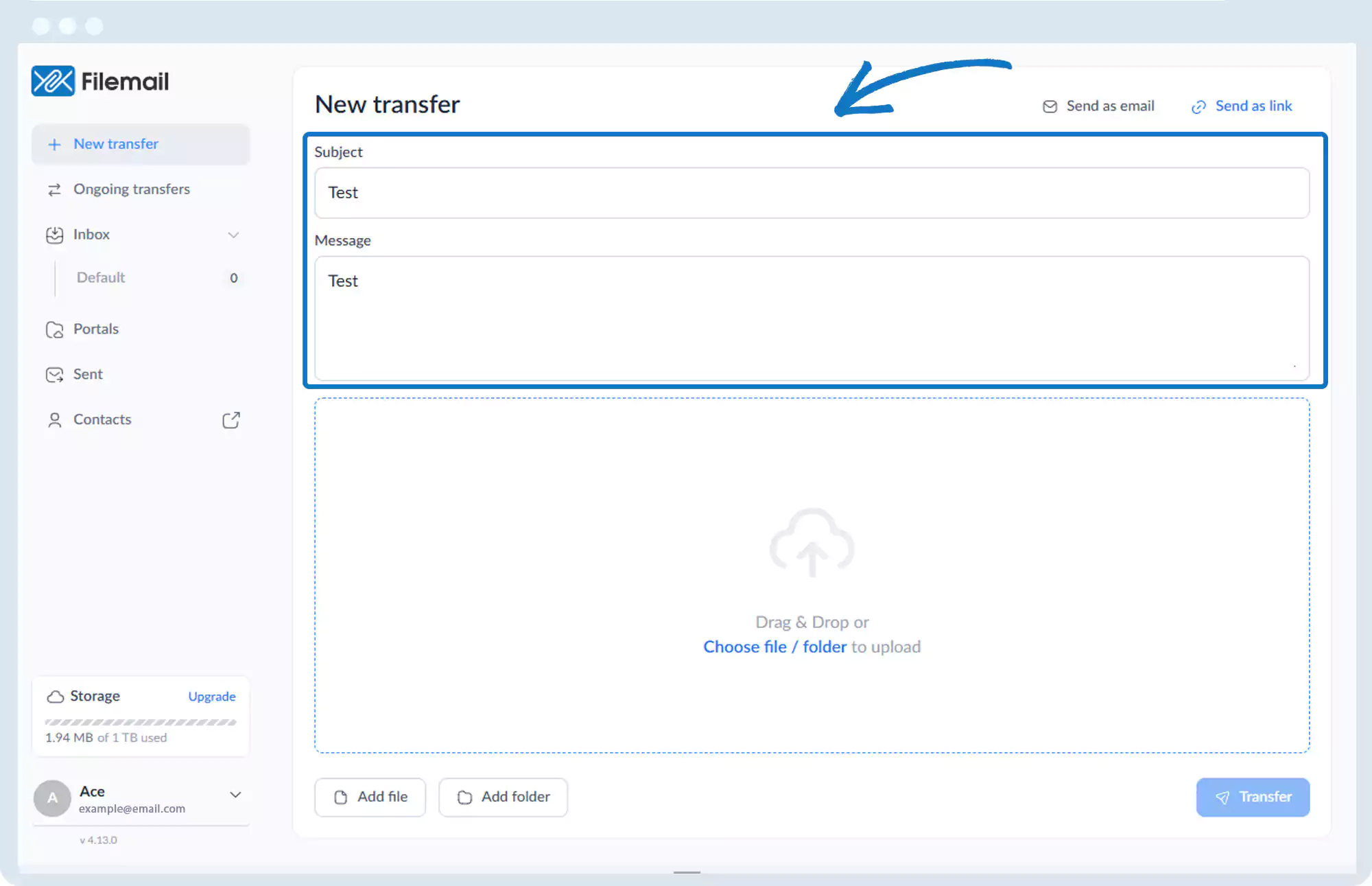This screenshot has height=886, width=1372.
Task: Expand the Ace account dropdown
Action: [x=235, y=795]
